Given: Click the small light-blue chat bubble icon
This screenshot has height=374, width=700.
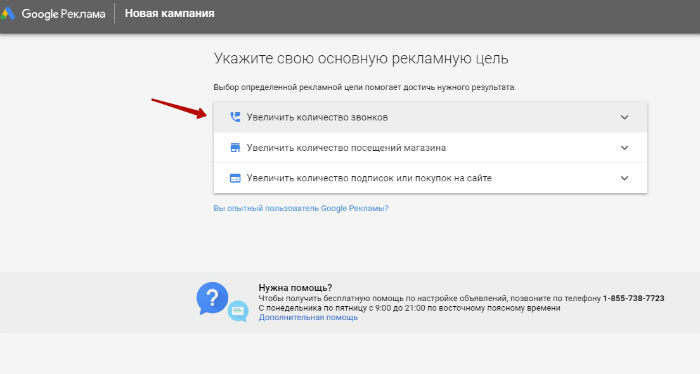Looking at the screenshot, I should click(238, 311).
